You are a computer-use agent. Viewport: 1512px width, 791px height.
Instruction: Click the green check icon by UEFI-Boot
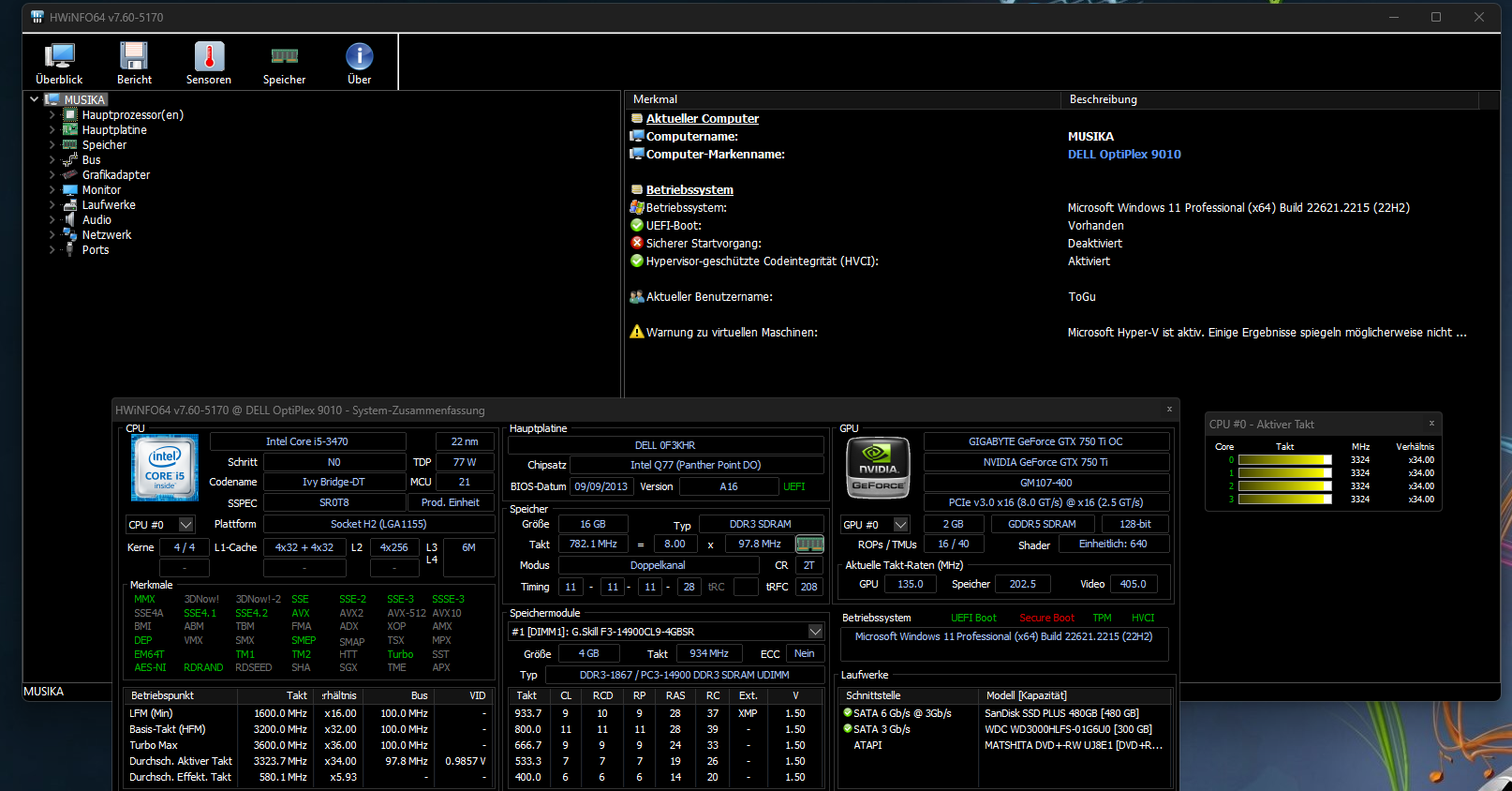click(637, 225)
